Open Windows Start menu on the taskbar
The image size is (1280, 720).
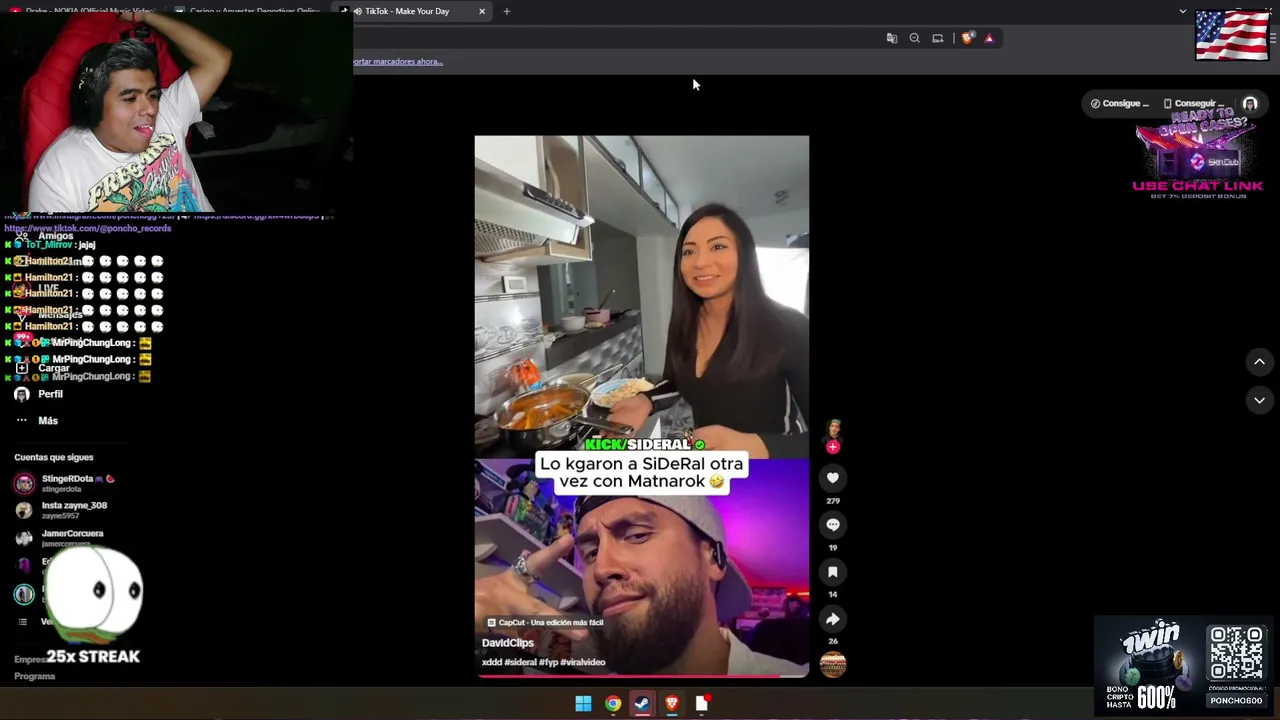(x=583, y=704)
